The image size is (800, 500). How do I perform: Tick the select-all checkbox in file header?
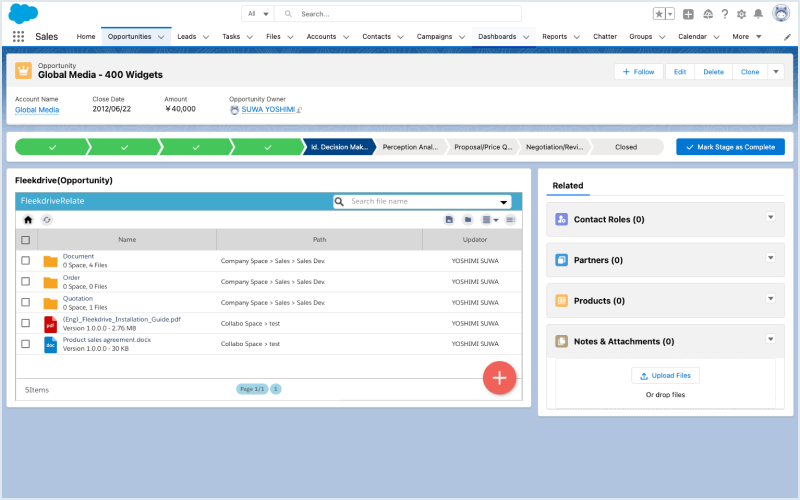pos(26,240)
